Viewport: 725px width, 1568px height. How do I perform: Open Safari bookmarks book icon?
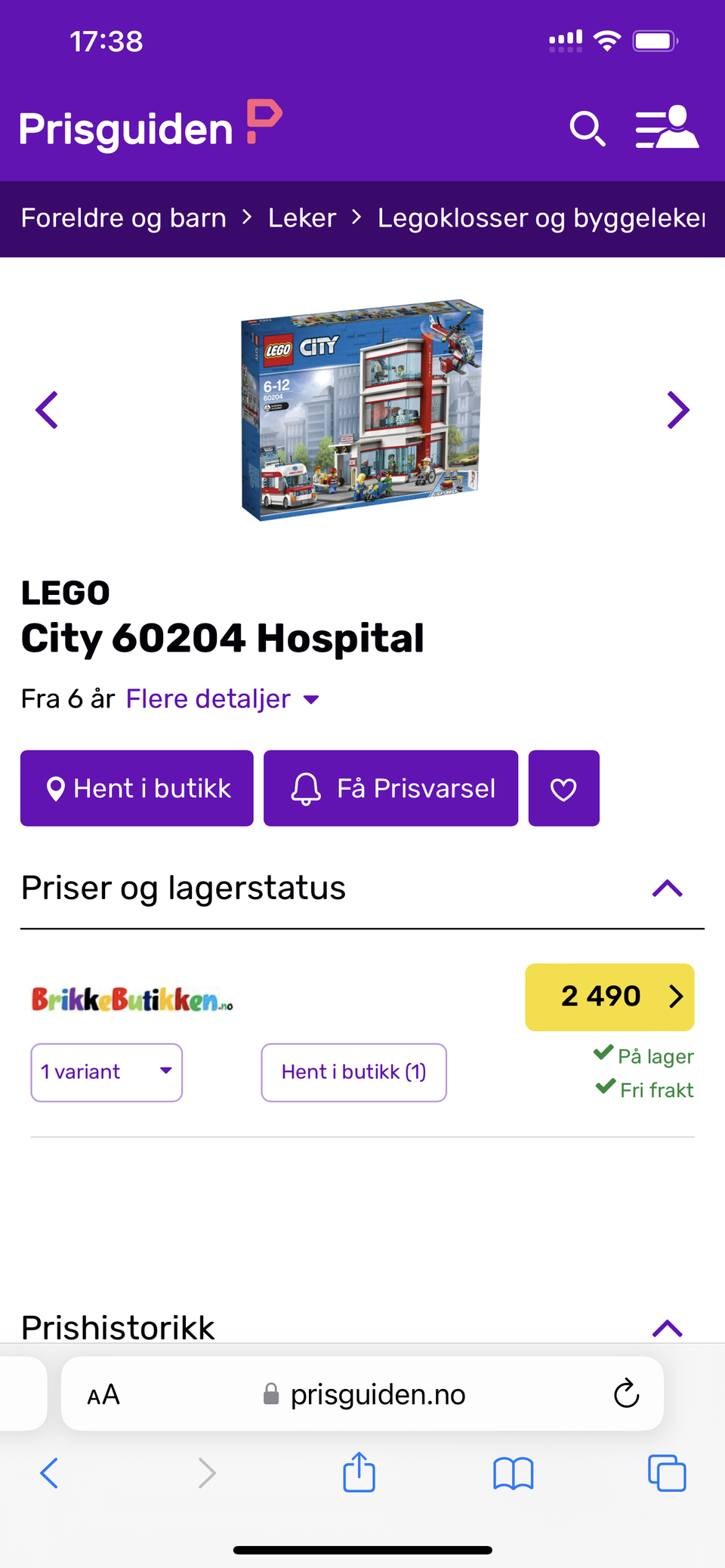[x=514, y=1473]
